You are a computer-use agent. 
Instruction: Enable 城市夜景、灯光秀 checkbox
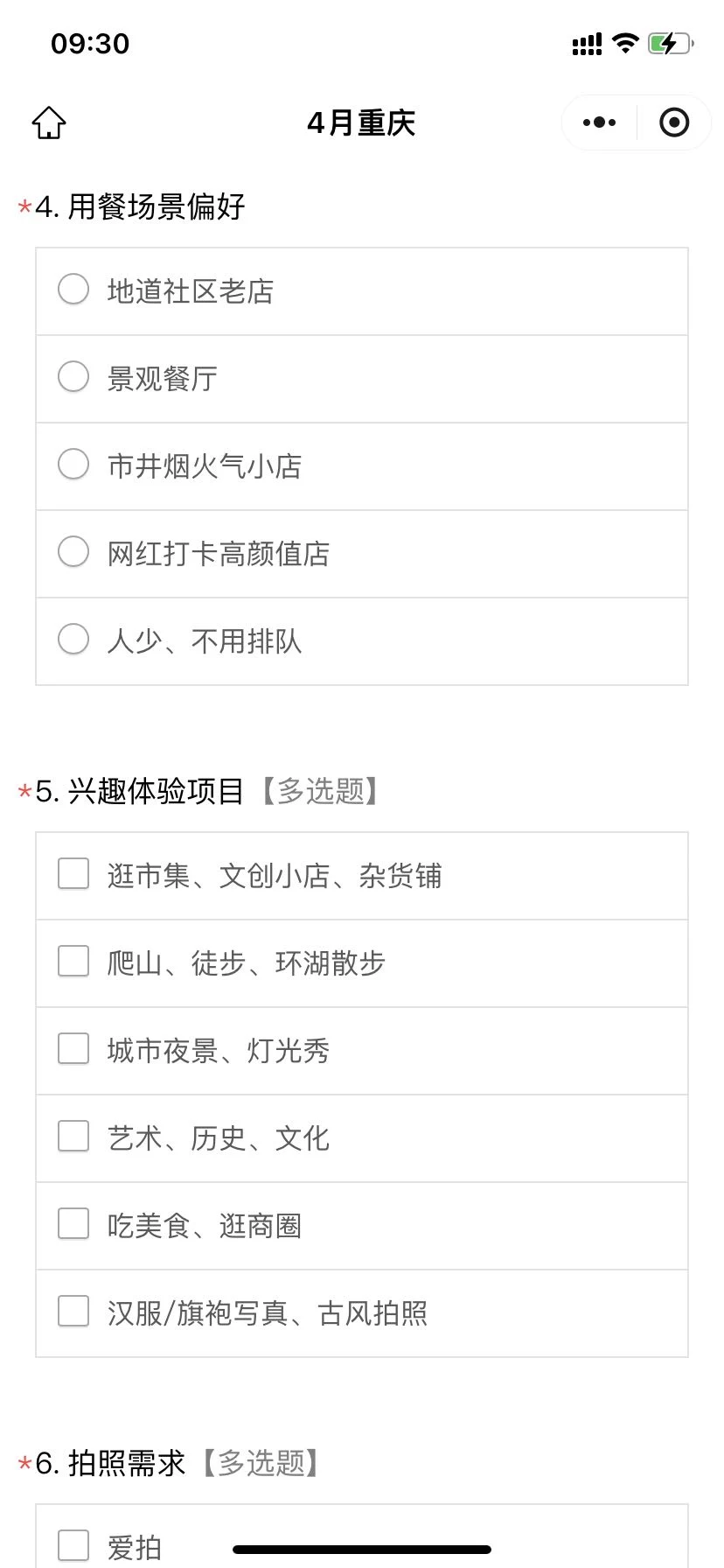73,1049
